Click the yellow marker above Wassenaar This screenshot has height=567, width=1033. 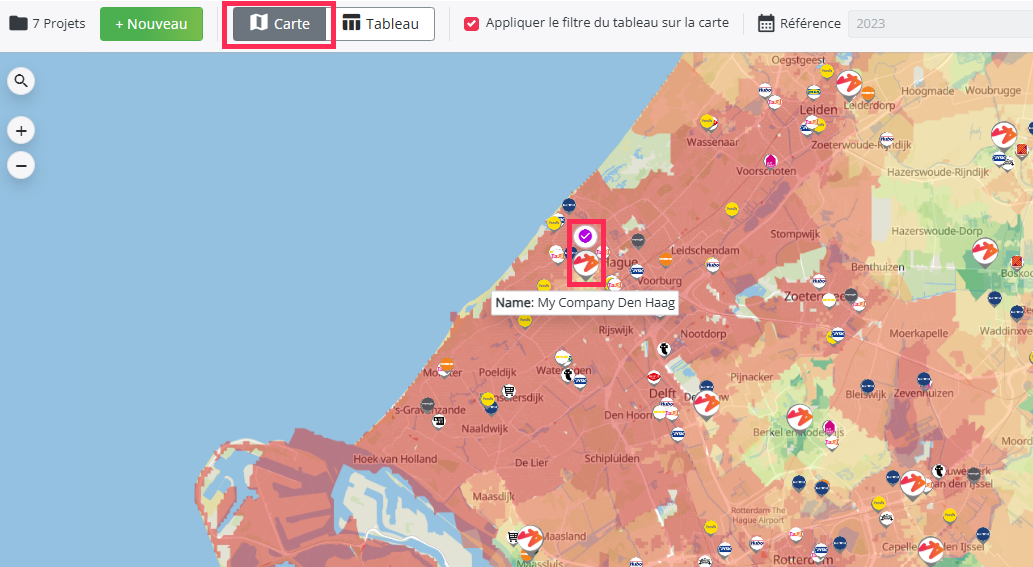coord(707,121)
